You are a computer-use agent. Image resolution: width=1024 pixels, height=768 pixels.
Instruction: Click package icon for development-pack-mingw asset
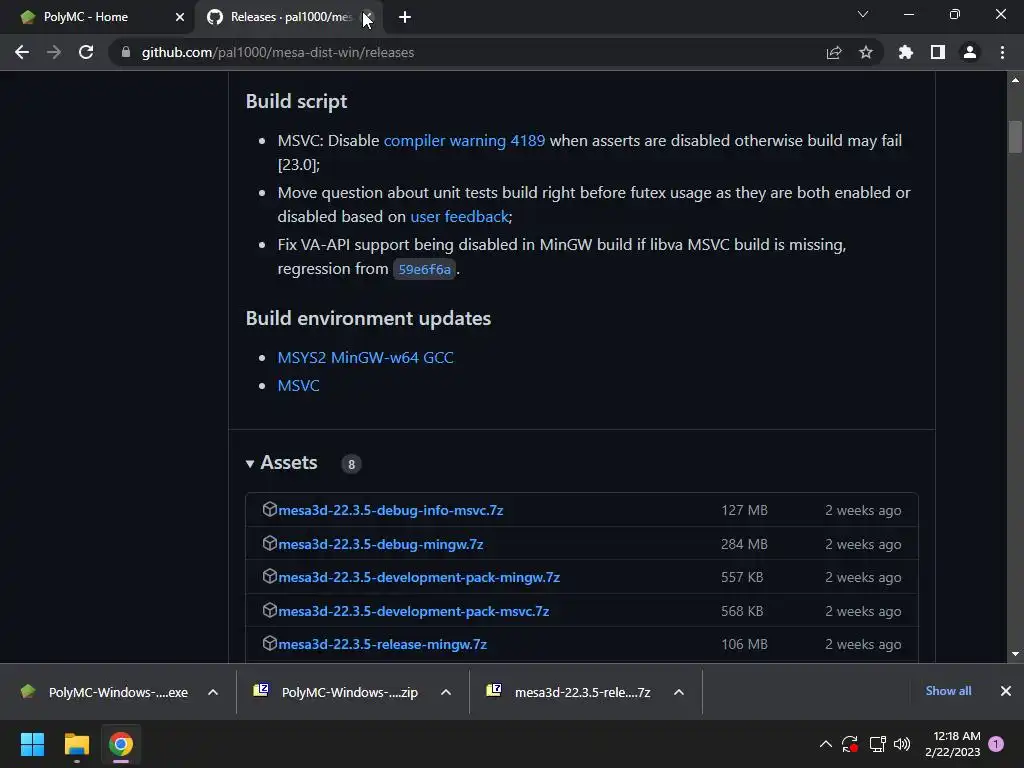(x=270, y=577)
